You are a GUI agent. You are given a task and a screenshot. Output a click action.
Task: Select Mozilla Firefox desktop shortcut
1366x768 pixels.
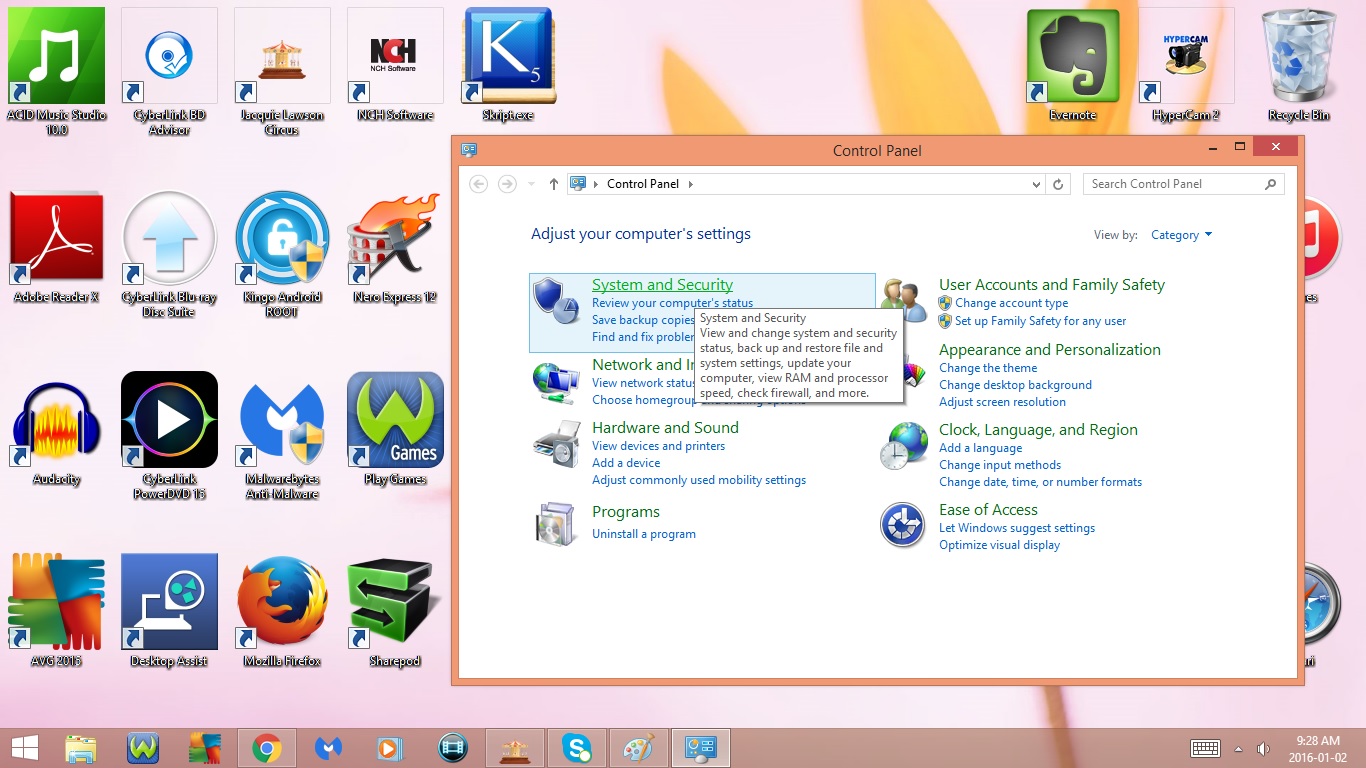click(x=282, y=611)
